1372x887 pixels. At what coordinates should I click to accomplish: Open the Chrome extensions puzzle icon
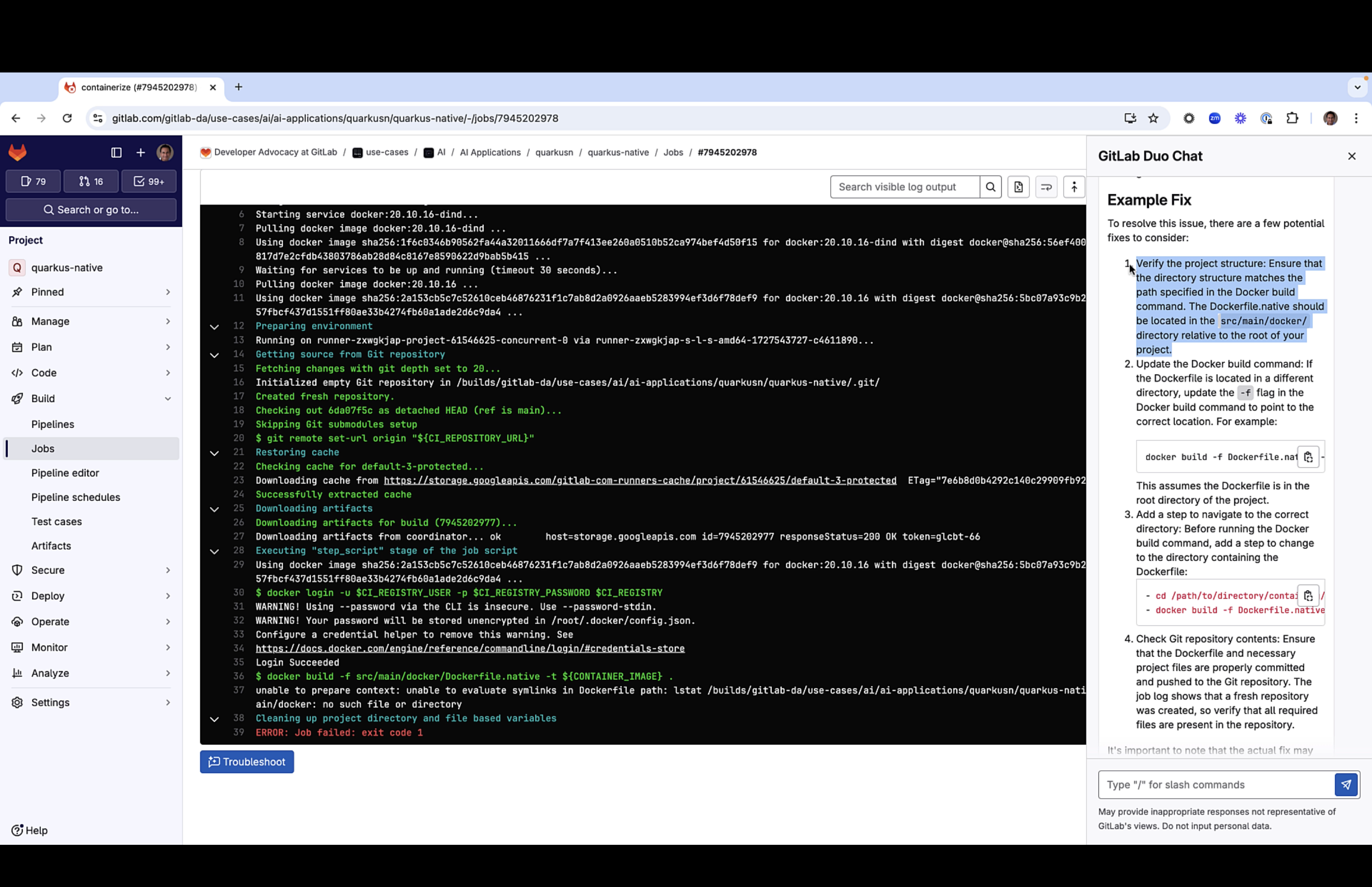pyautogui.click(x=1292, y=118)
